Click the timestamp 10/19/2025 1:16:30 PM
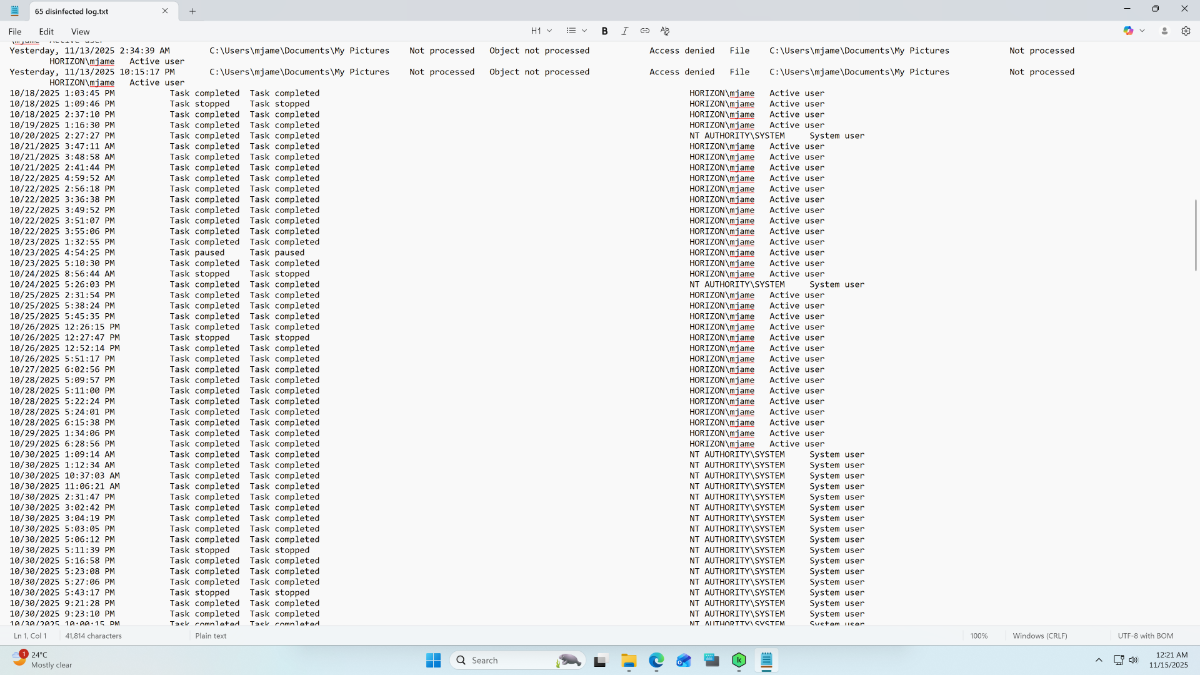Screen dimensions: 1200x675 [62, 125]
